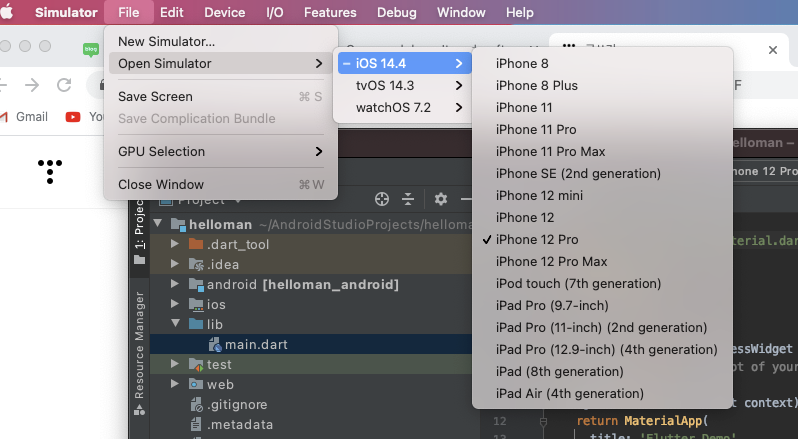798x439 pixels.
Task: Select Save Screen menu item
Action: pos(221,96)
